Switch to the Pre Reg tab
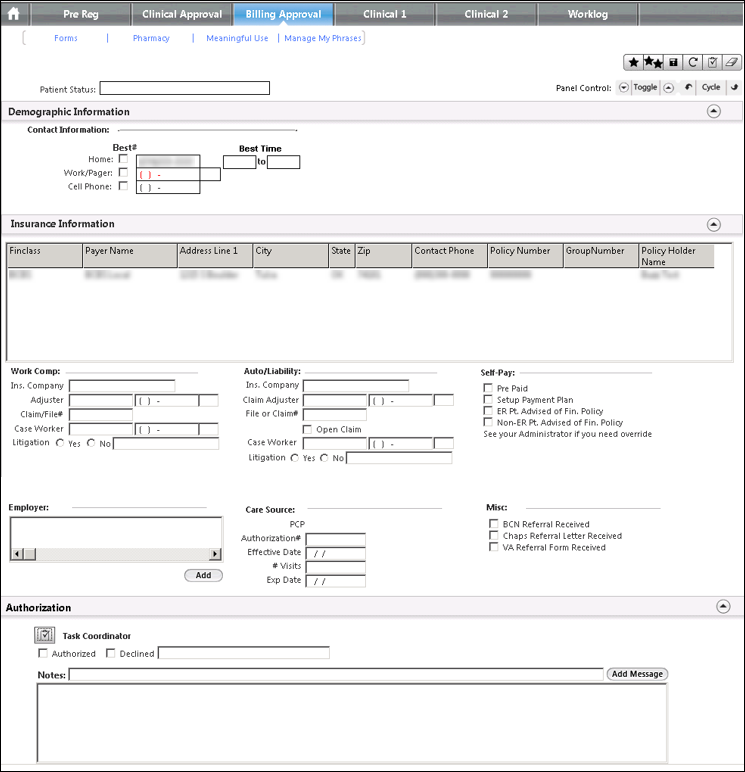The width and height of the screenshot is (745, 772). click(x=81, y=14)
